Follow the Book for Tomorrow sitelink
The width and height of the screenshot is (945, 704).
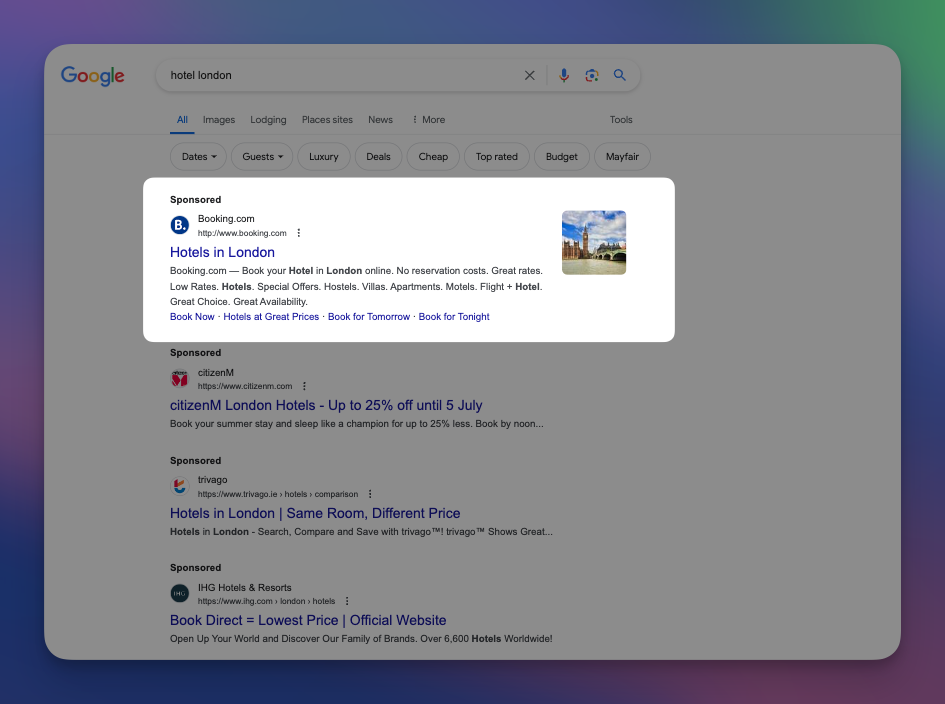coord(369,317)
